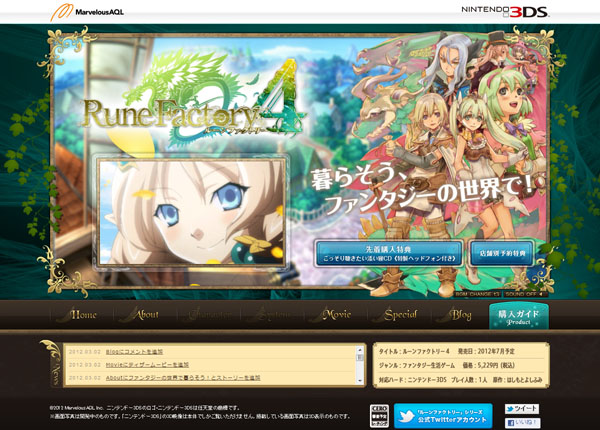Screen dimensions: 600x430
Task: Open the official Twitter account banner
Action: click(443, 416)
